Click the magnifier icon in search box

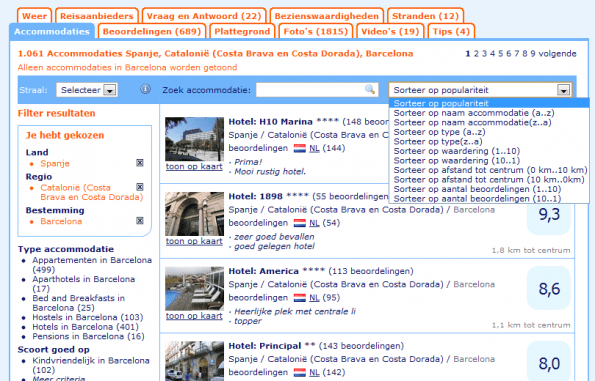point(370,90)
